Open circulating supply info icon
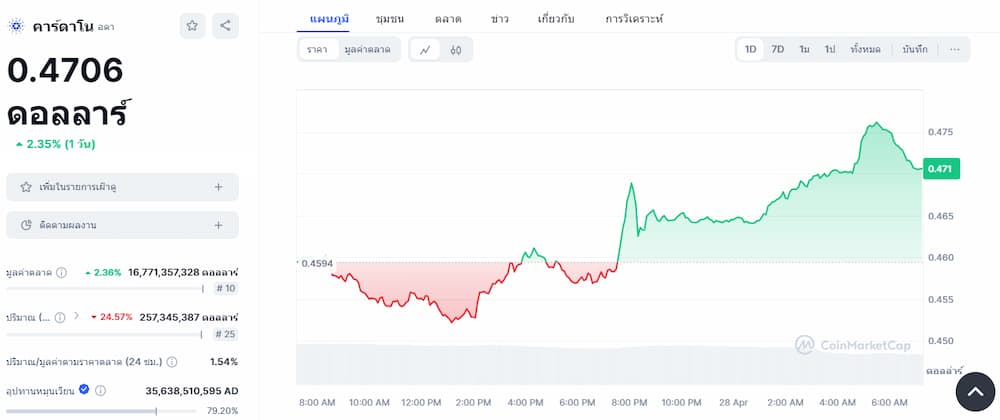This screenshot has height=420, width=1000. [101, 391]
